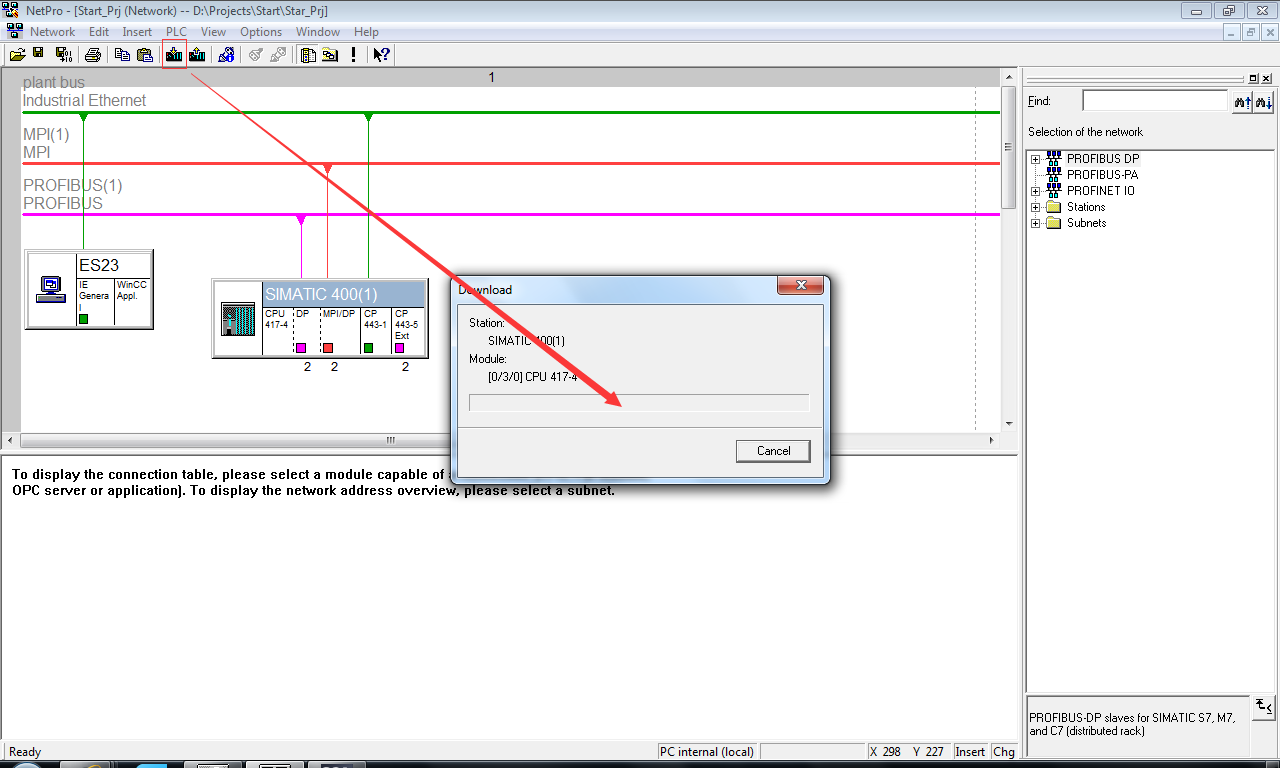Image resolution: width=1280 pixels, height=768 pixels.
Task: Open the Help menu
Action: pyautogui.click(x=366, y=32)
